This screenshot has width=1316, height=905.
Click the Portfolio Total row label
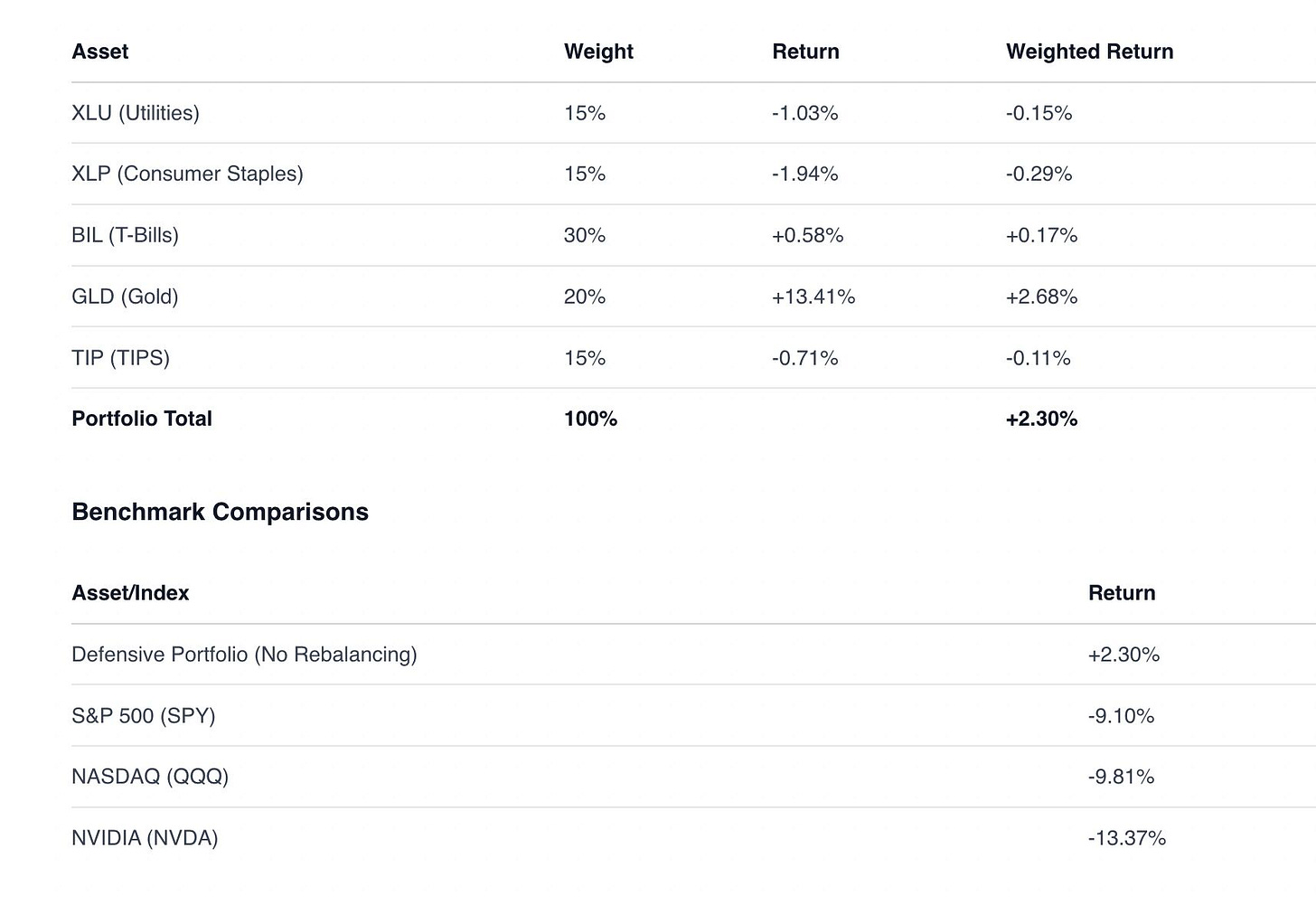pyautogui.click(x=142, y=419)
